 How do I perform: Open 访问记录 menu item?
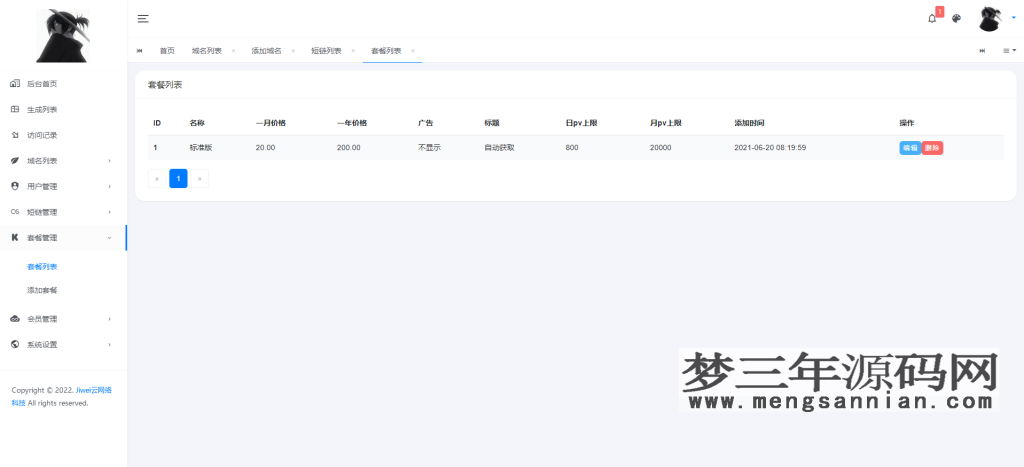(63, 135)
